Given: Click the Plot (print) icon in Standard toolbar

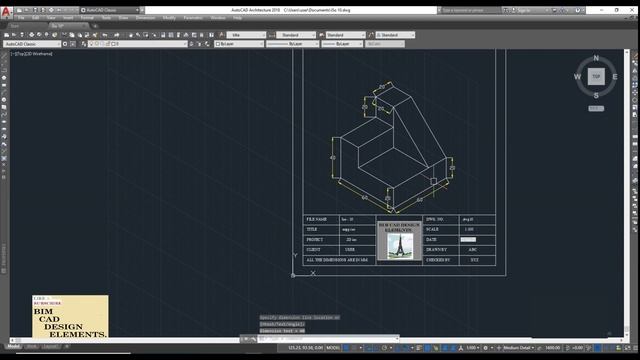Looking at the screenshot, I should (31, 35).
